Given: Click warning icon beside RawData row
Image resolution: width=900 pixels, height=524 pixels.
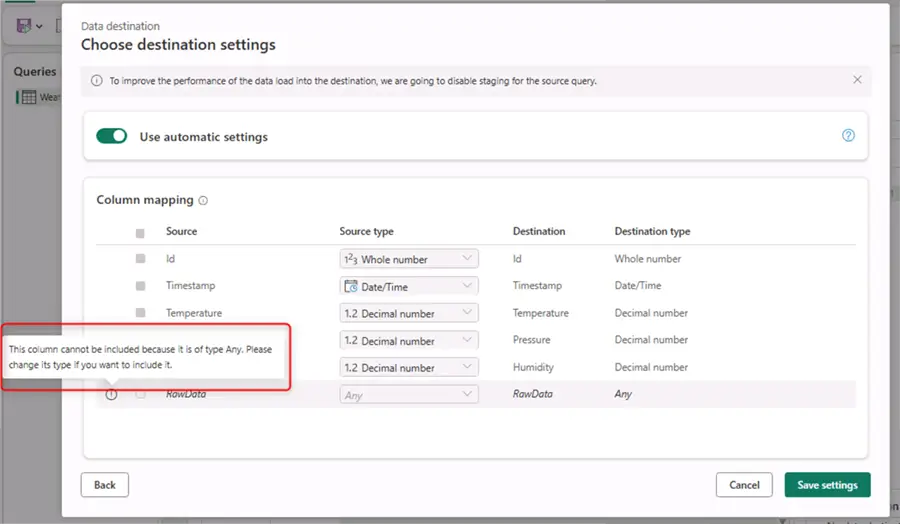Looking at the screenshot, I should 111,394.
